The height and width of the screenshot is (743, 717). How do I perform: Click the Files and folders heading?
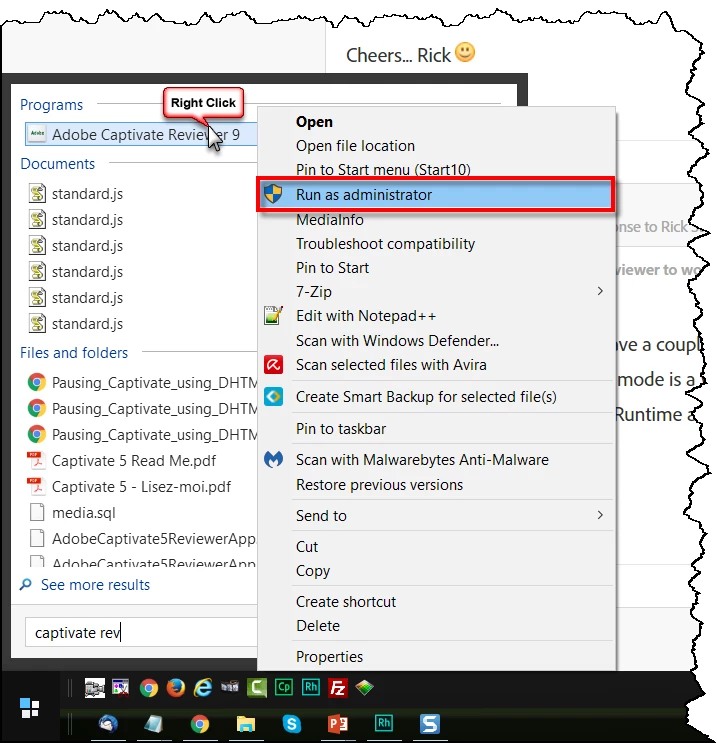[74, 353]
